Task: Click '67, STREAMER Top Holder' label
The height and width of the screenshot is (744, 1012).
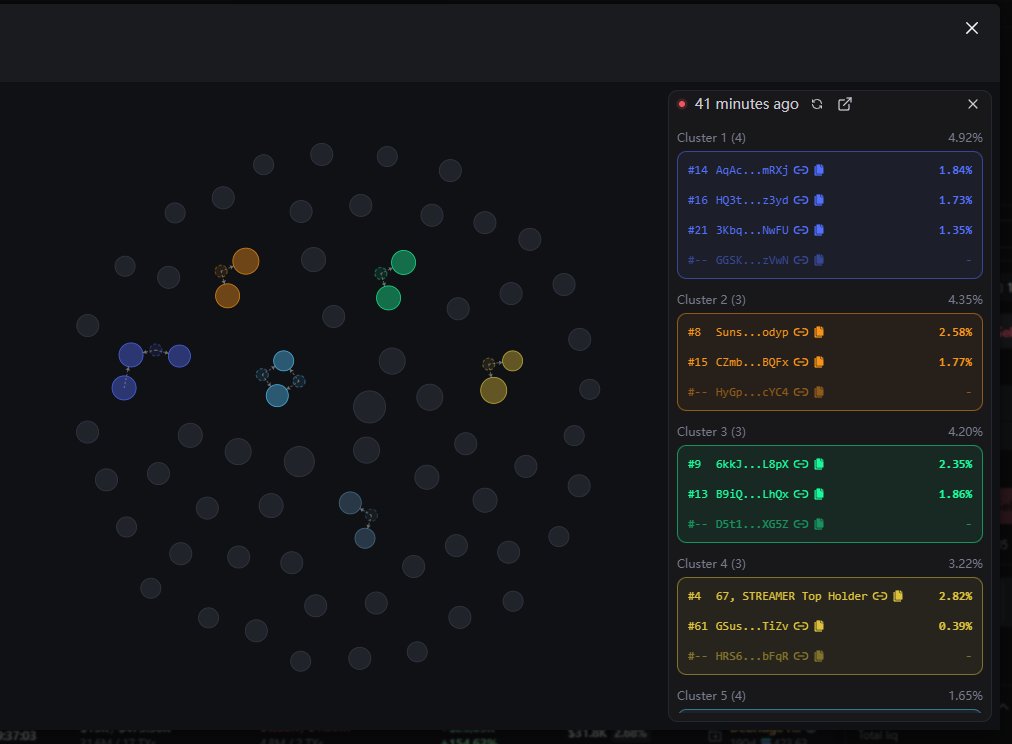Action: click(791, 596)
